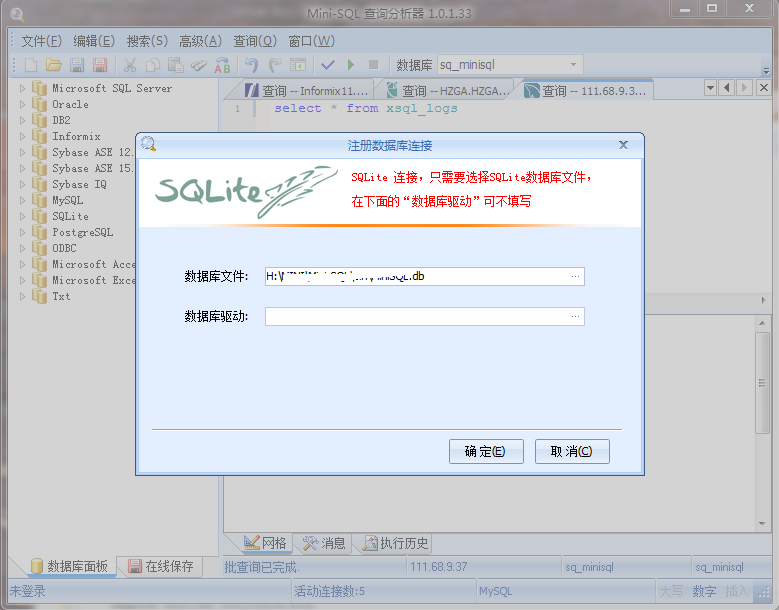Viewport: 779px width, 610px height.
Task: Click the AB find-replace icon
Action: click(222, 65)
